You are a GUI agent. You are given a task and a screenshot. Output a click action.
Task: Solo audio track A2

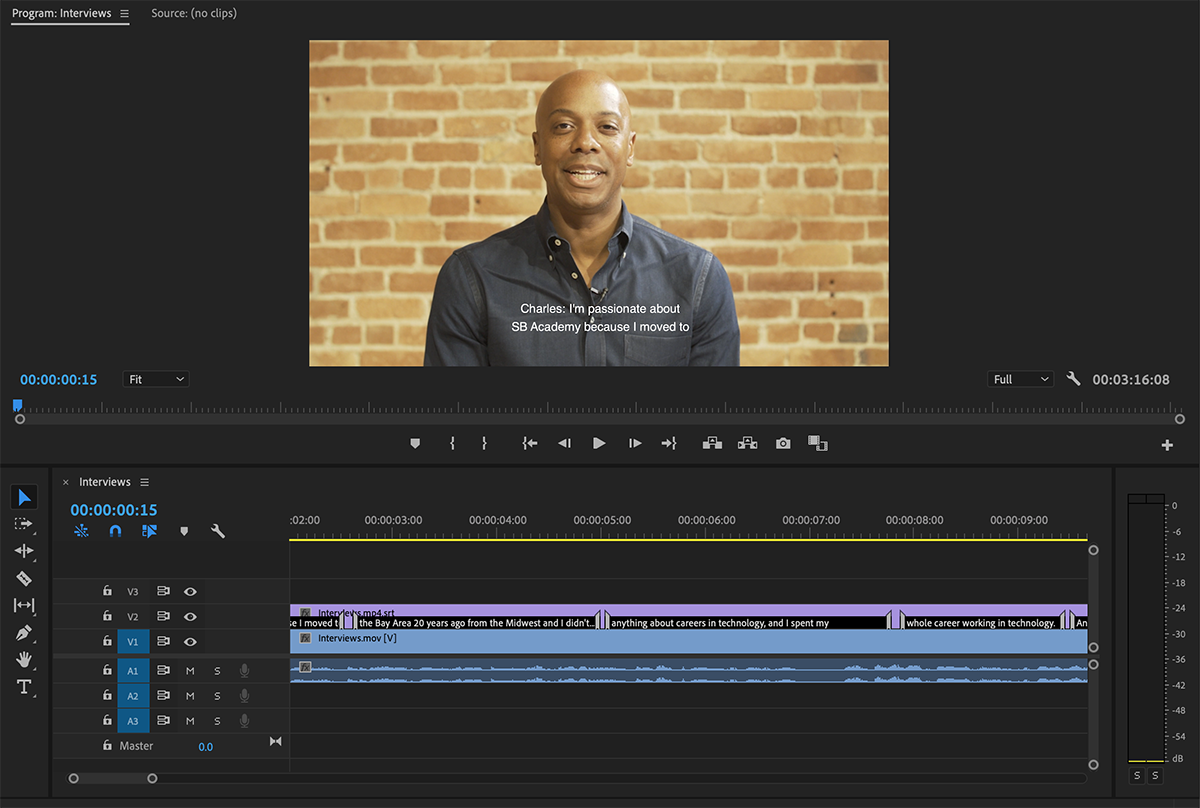coord(217,695)
